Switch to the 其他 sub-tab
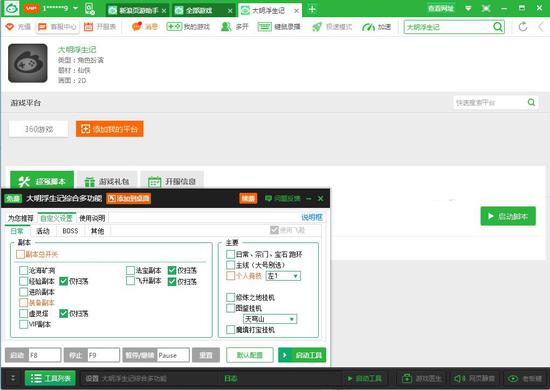The image size is (550, 390). (98, 231)
